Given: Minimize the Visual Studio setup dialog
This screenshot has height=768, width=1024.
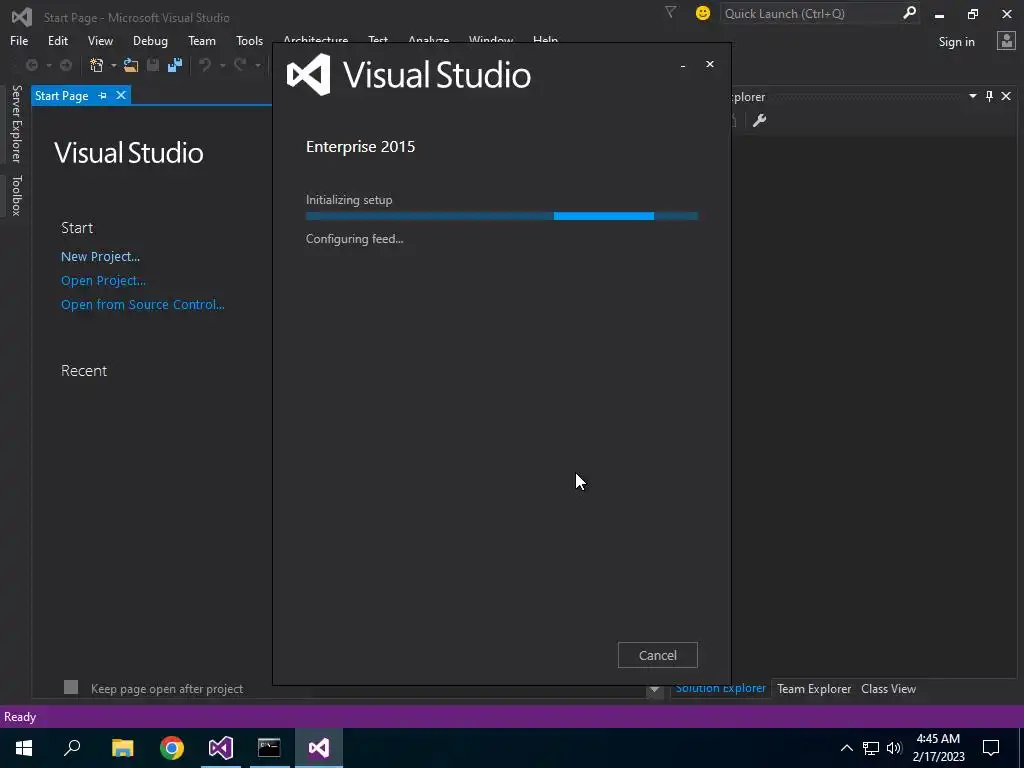Looking at the screenshot, I should tap(683, 65).
